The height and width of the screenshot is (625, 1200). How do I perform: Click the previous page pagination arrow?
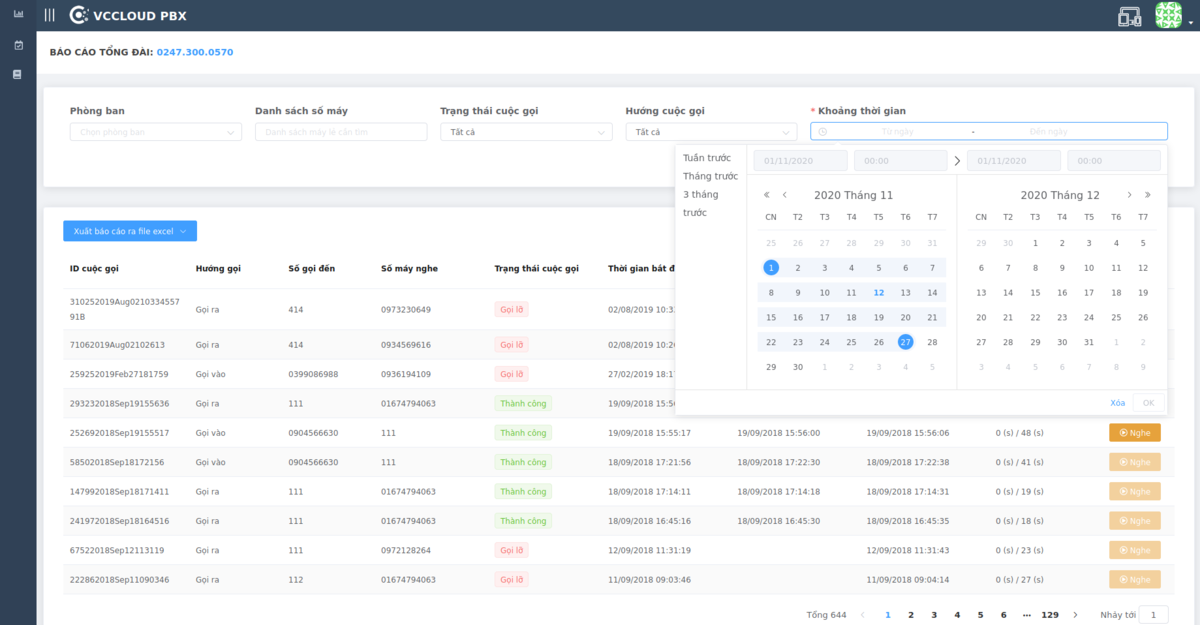[863, 615]
